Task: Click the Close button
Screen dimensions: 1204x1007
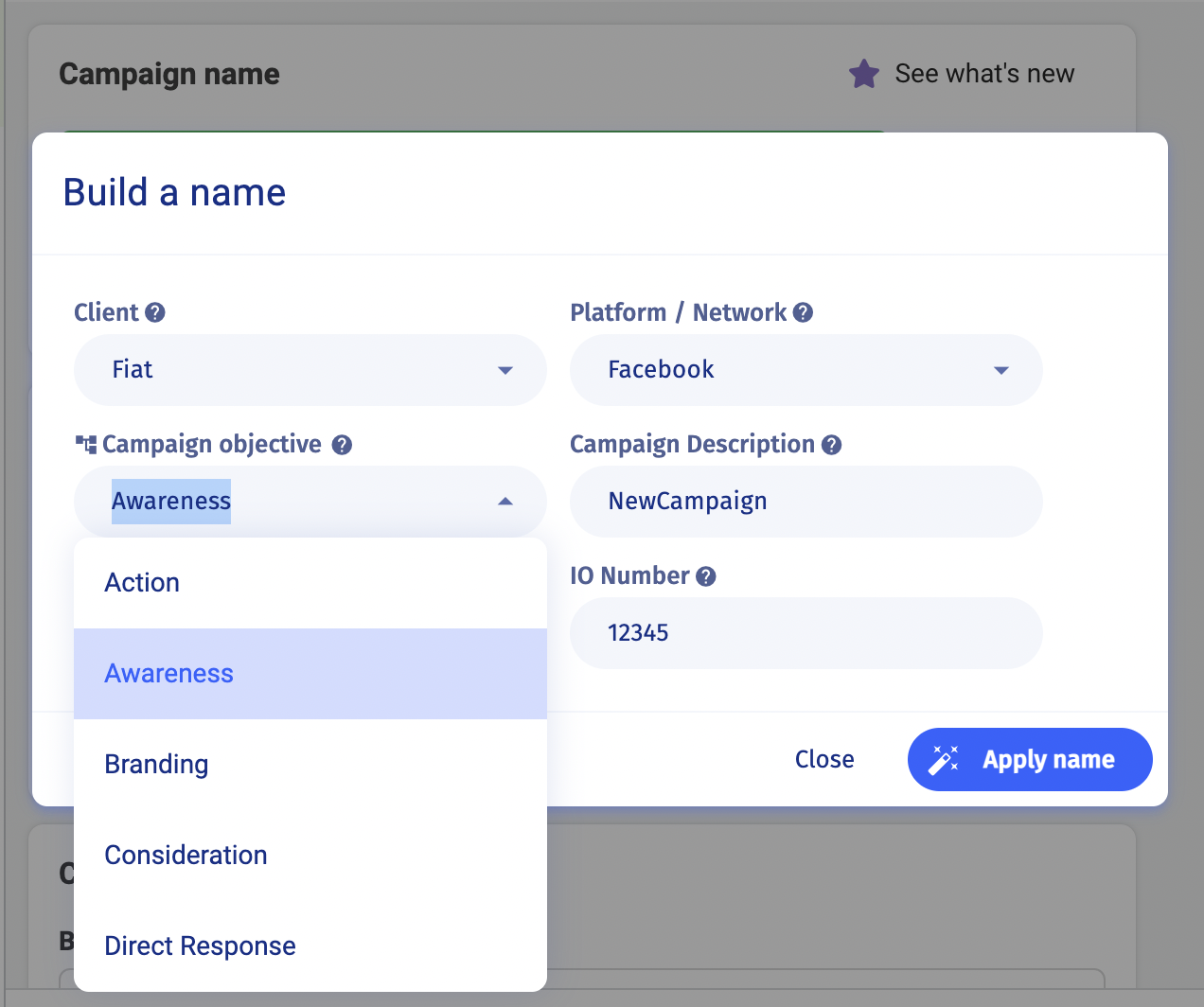Action: [x=824, y=759]
